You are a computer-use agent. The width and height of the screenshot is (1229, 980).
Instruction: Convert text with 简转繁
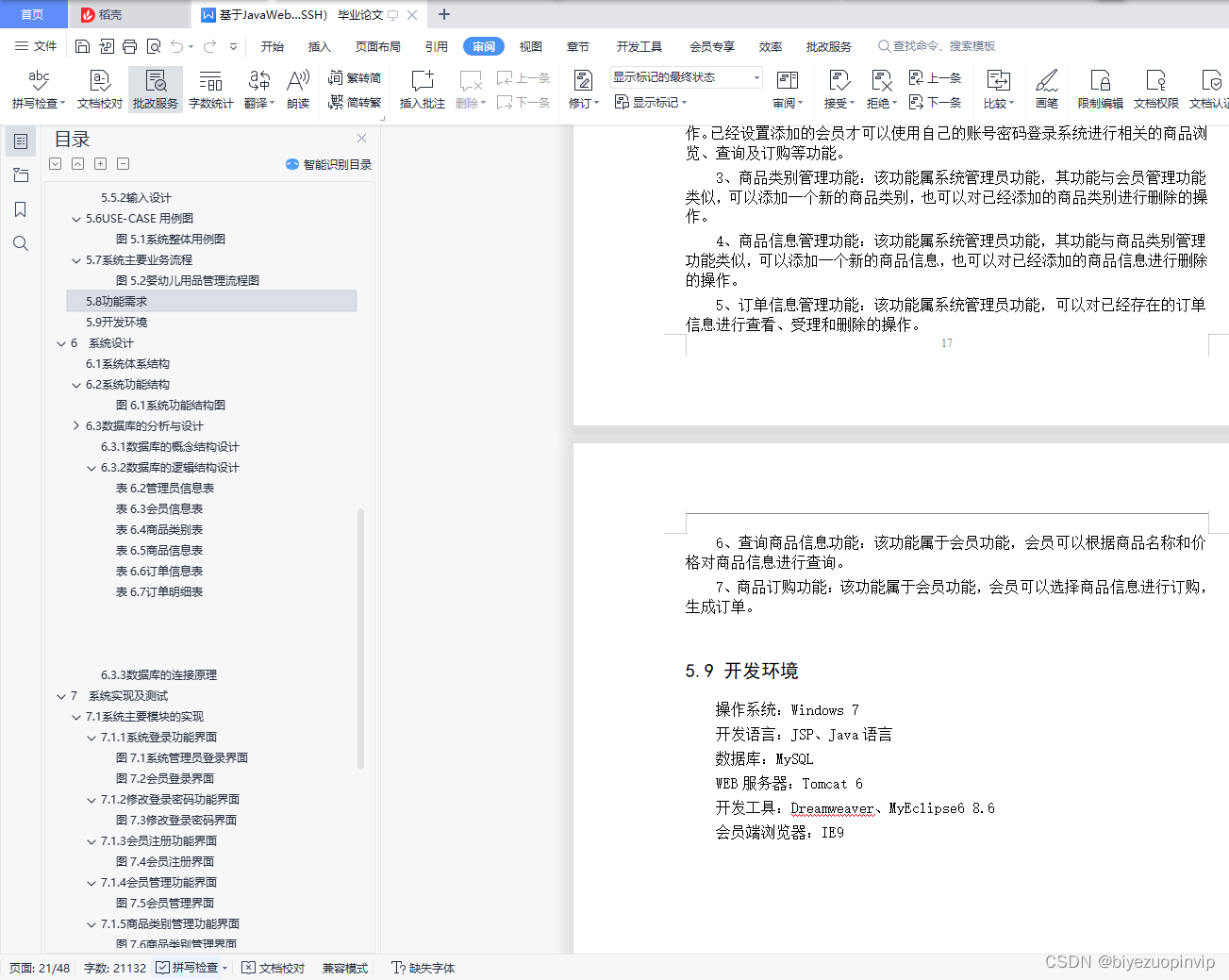coord(355,103)
